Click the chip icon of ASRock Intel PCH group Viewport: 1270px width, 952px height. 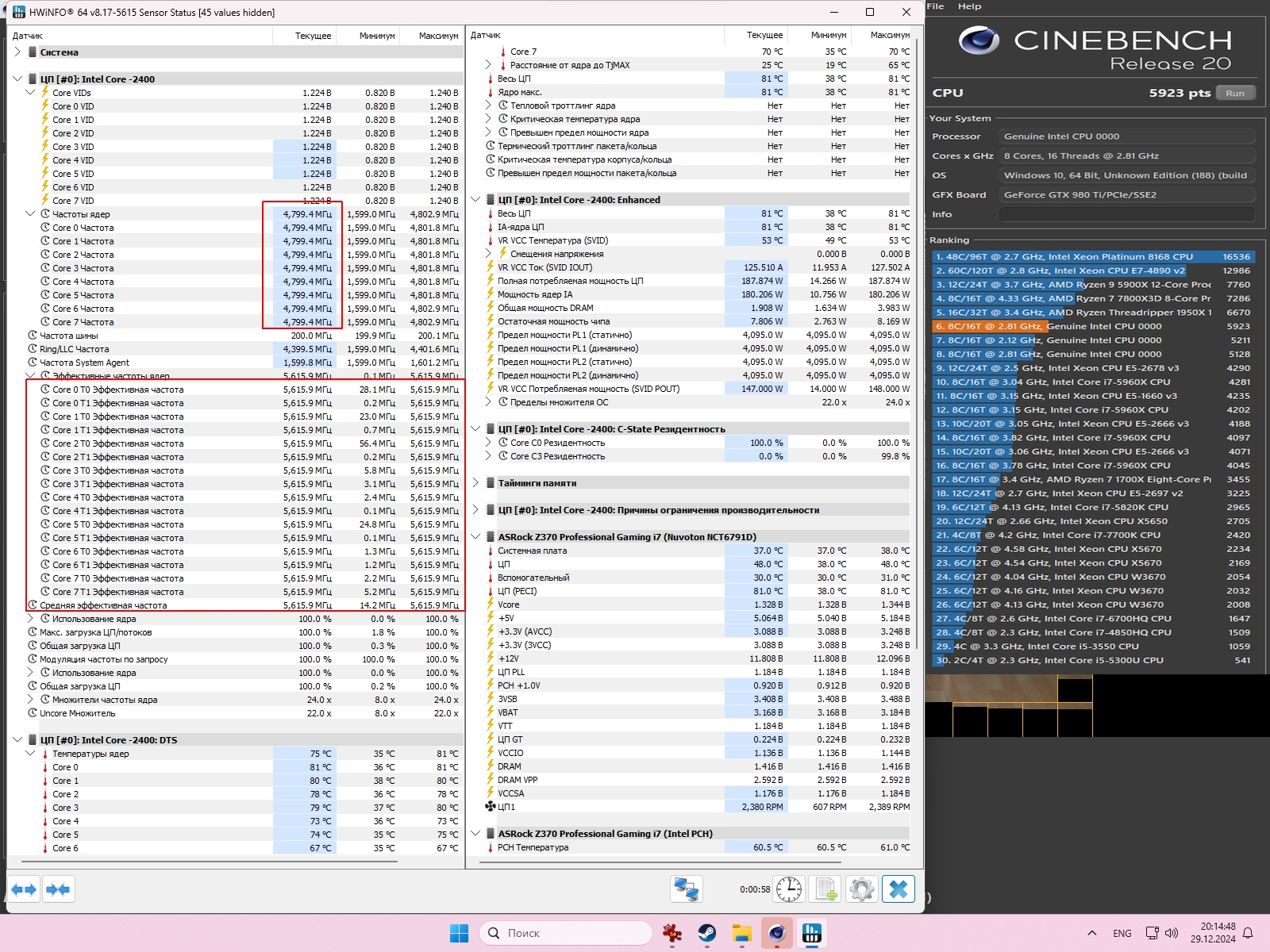pyautogui.click(x=491, y=834)
